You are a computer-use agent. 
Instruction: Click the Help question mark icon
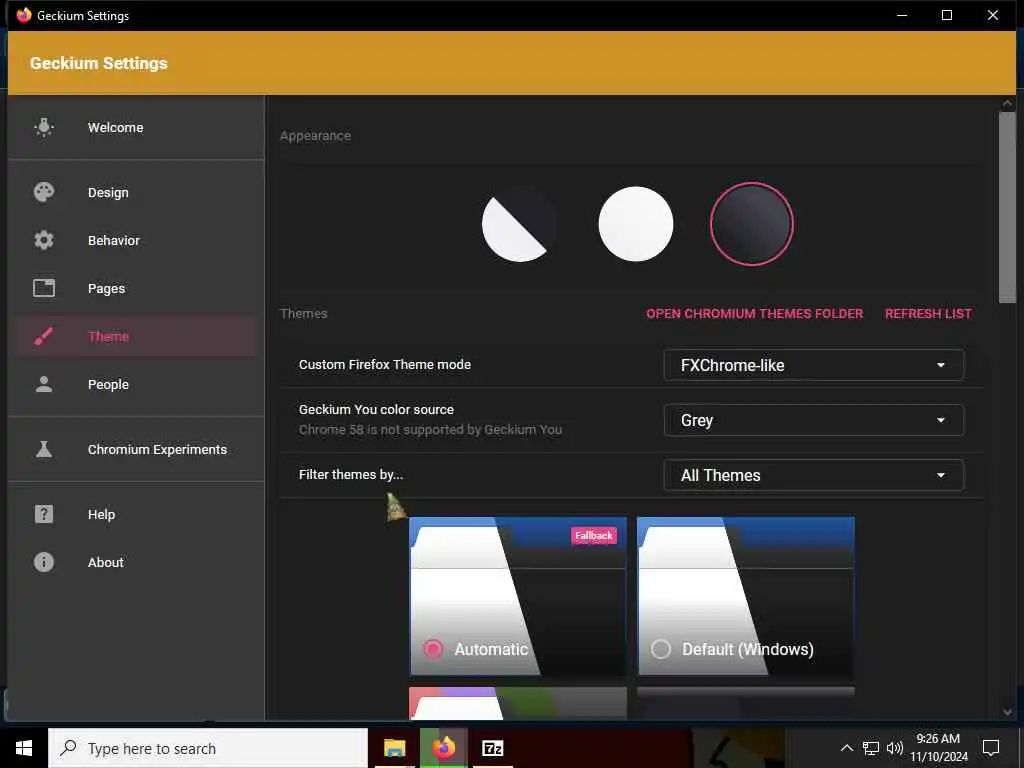[44, 514]
